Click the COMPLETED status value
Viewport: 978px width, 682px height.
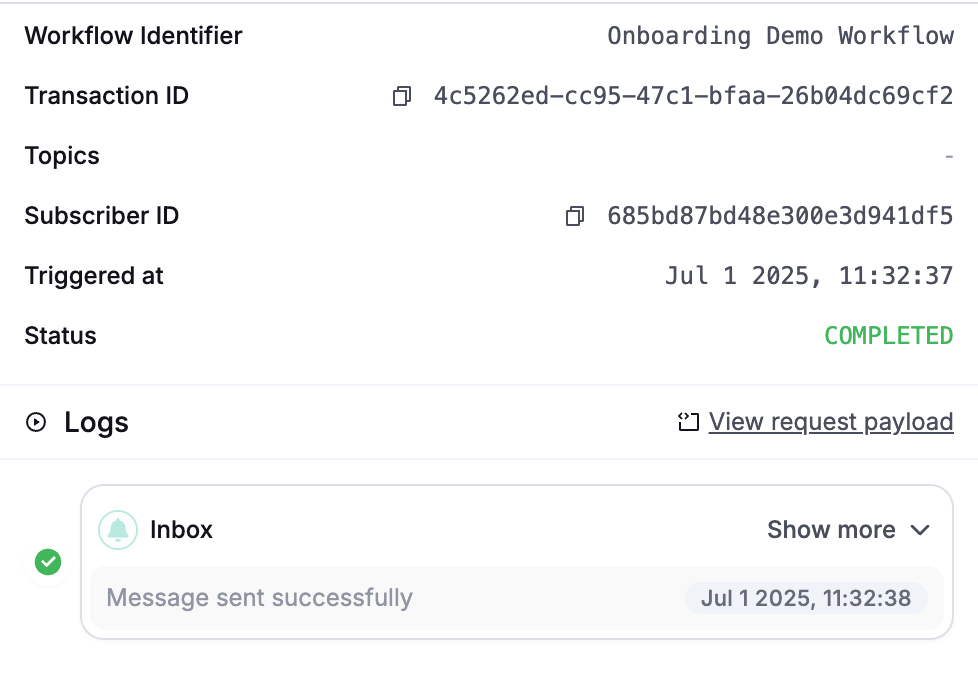(888, 336)
